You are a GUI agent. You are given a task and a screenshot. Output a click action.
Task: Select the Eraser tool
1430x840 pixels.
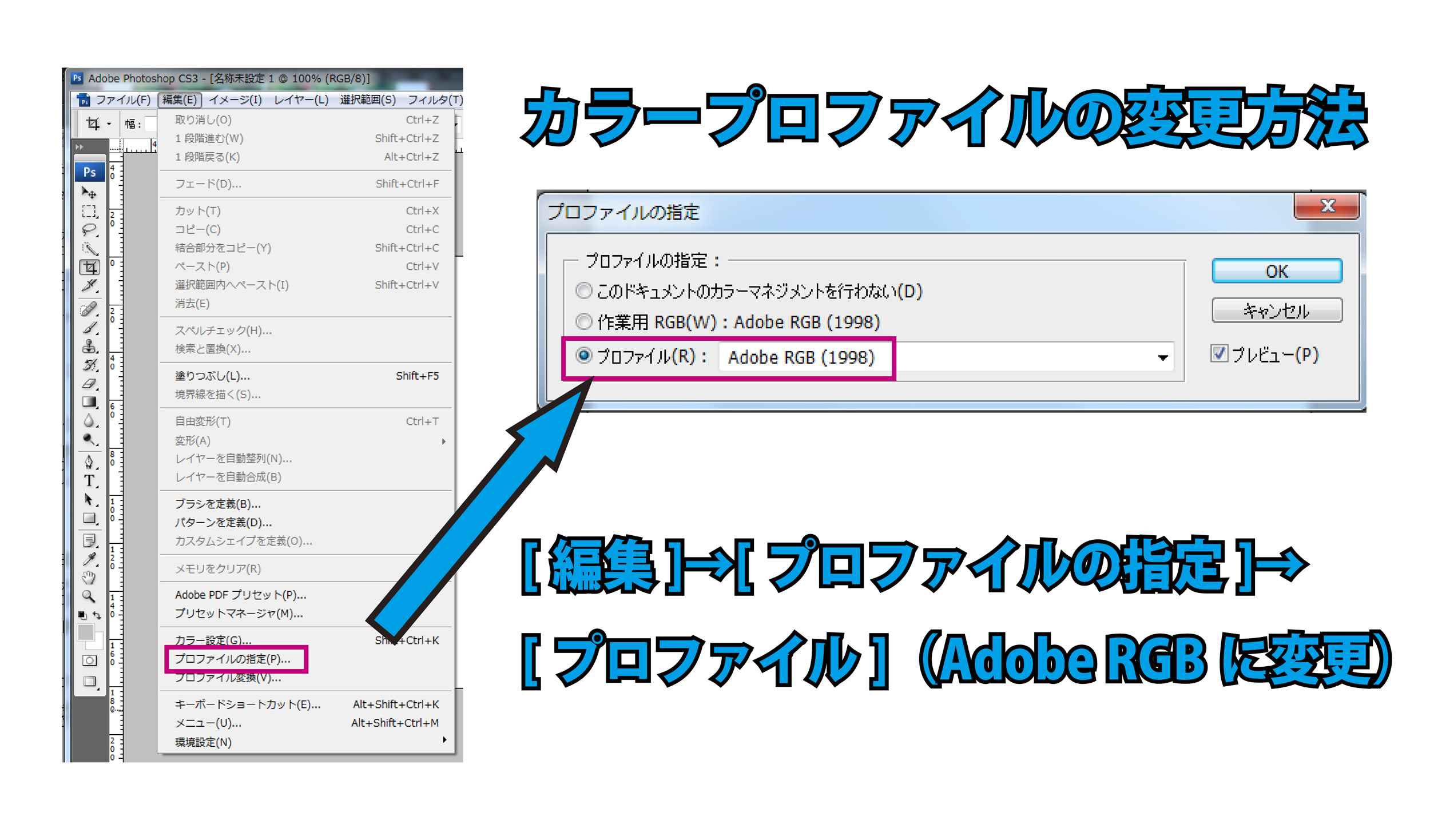(x=89, y=384)
